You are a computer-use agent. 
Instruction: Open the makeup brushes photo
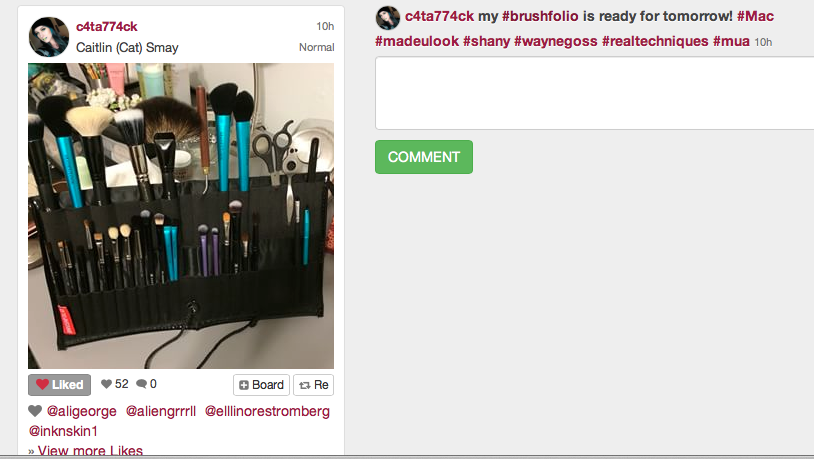[x=181, y=216]
